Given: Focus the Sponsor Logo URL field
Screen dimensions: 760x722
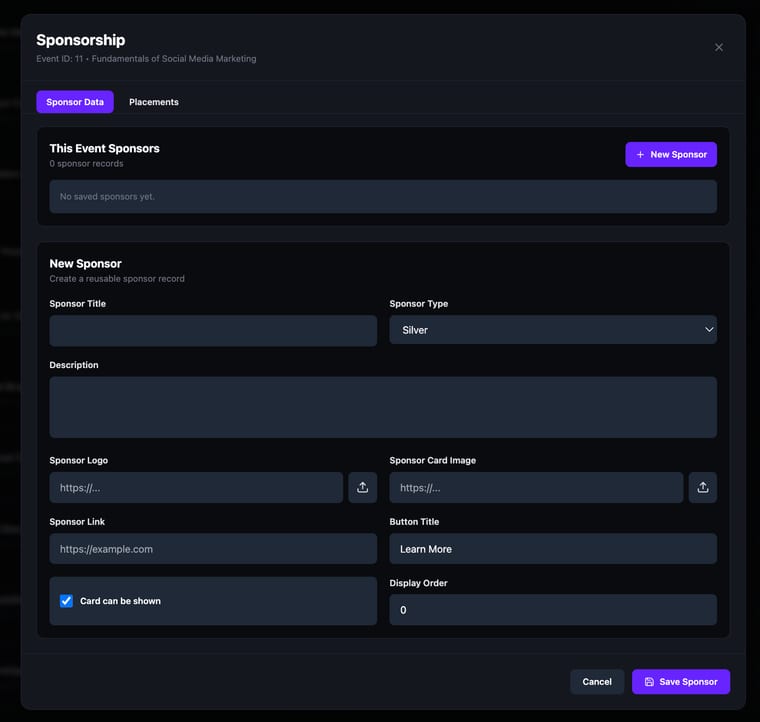Looking at the screenshot, I should pos(196,487).
